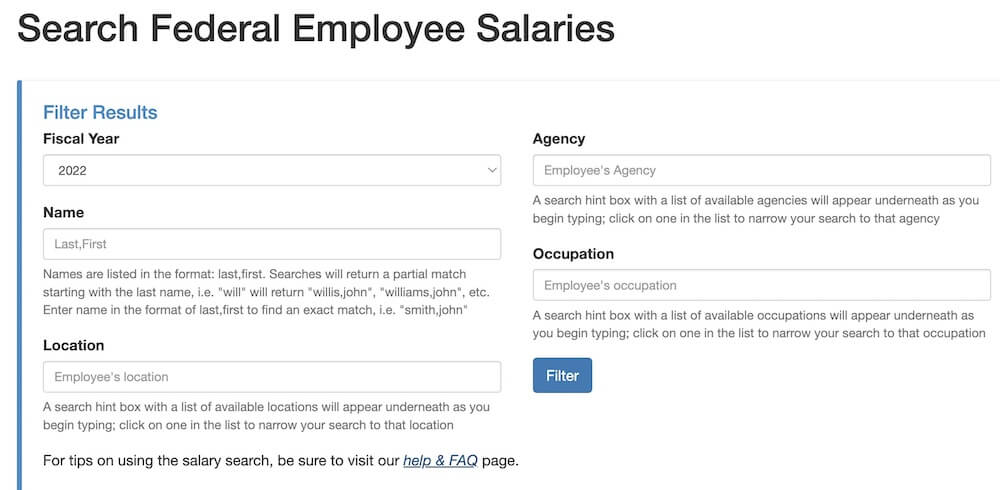Screen dimensions: 1000x490
Task: Click the available occupations hint text
Action: [x=759, y=324]
